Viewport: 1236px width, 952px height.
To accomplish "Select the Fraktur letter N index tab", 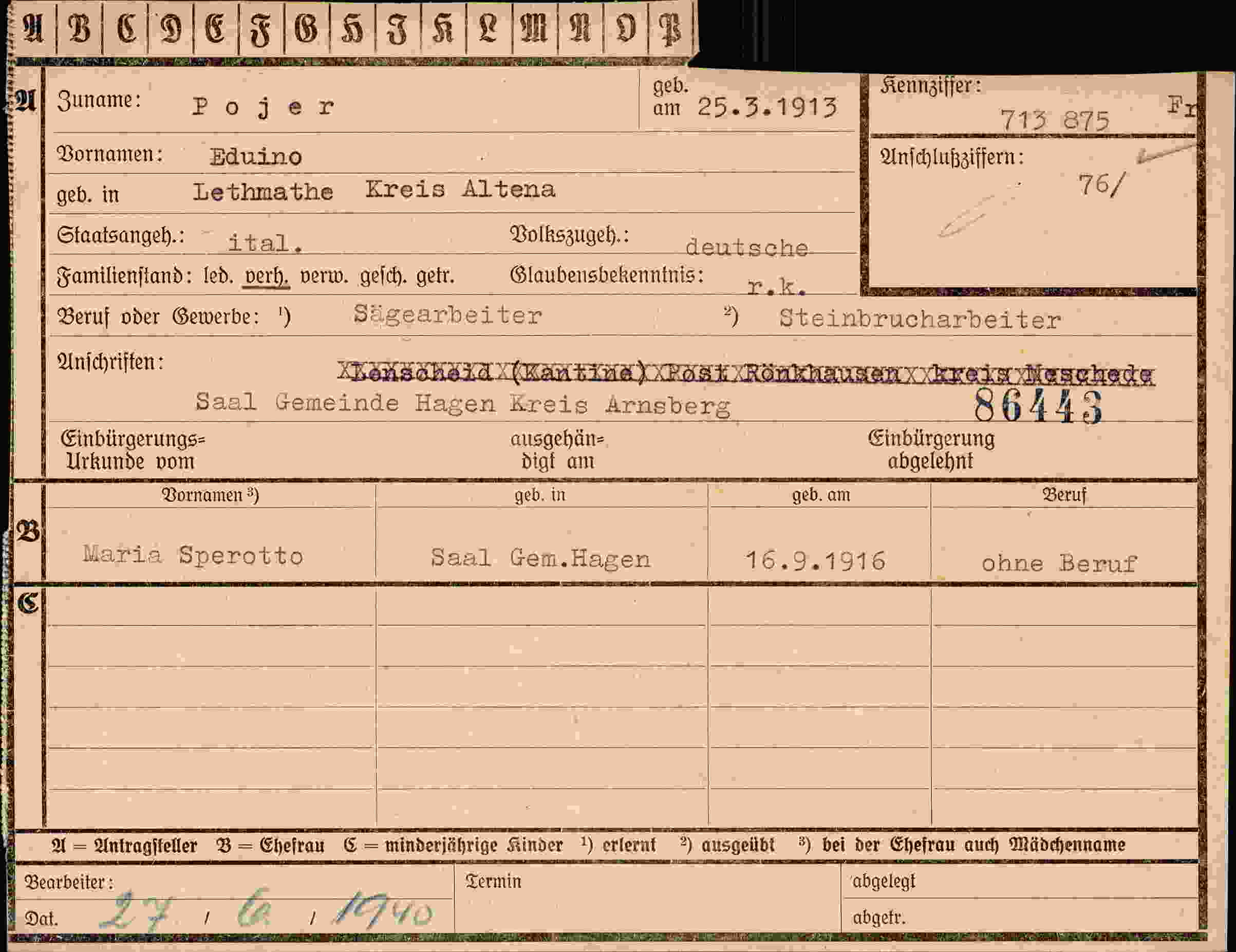I will pos(580,28).
